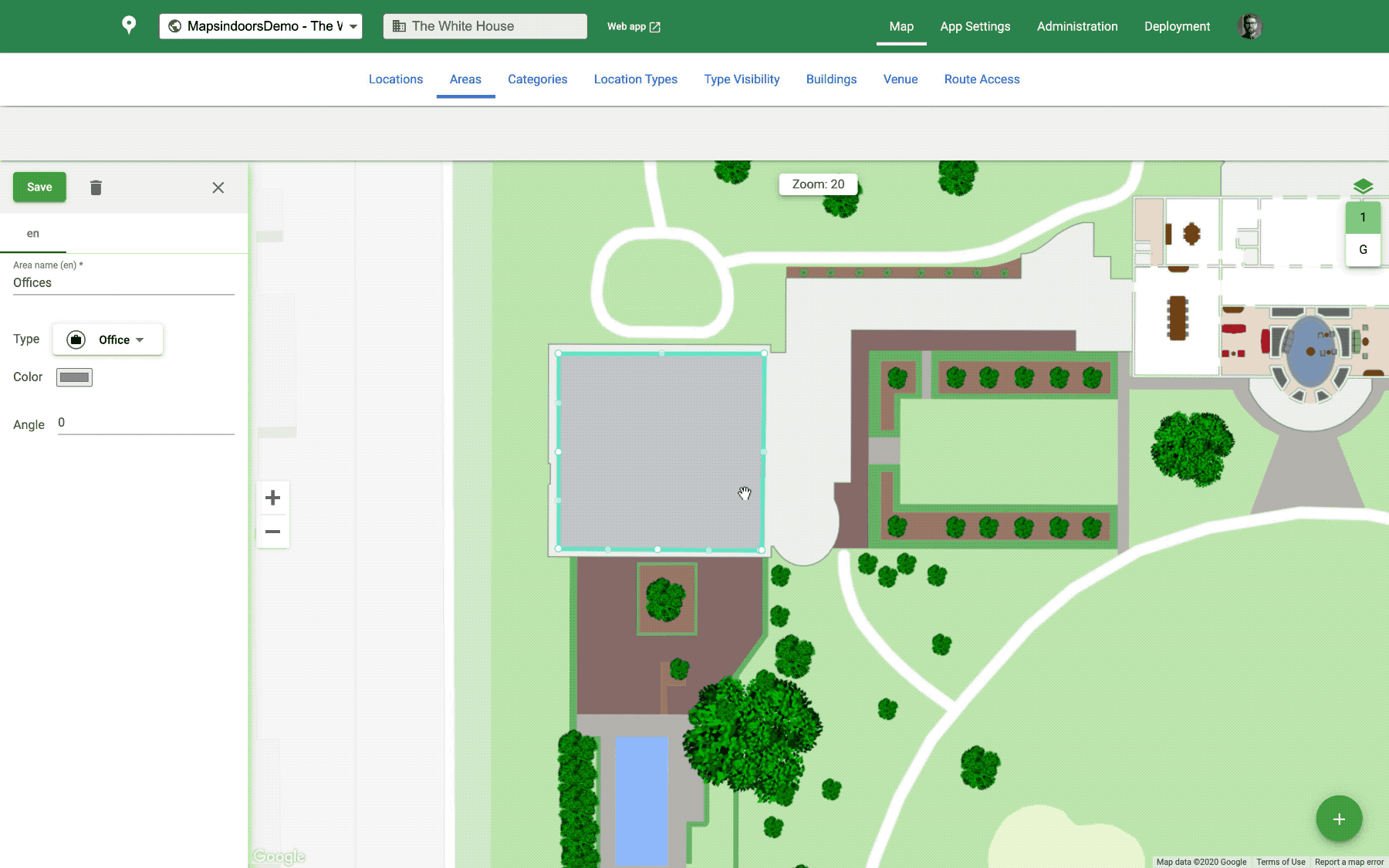Click the MapsIndoors pin logo icon
The width and height of the screenshot is (1389, 868).
tap(129, 25)
